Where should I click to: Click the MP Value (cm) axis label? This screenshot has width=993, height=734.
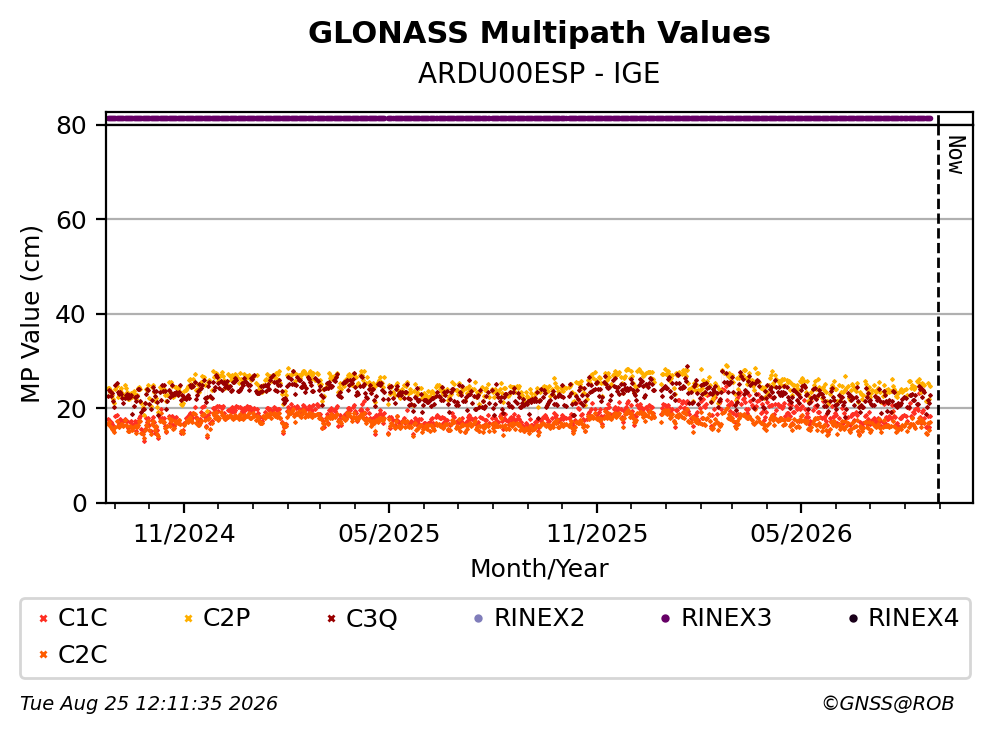tap(30, 314)
